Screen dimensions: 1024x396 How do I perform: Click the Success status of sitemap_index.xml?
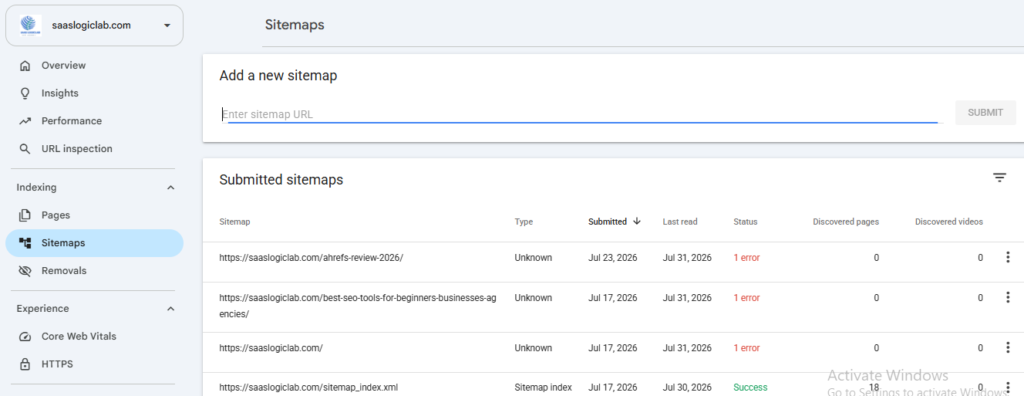tap(750, 388)
